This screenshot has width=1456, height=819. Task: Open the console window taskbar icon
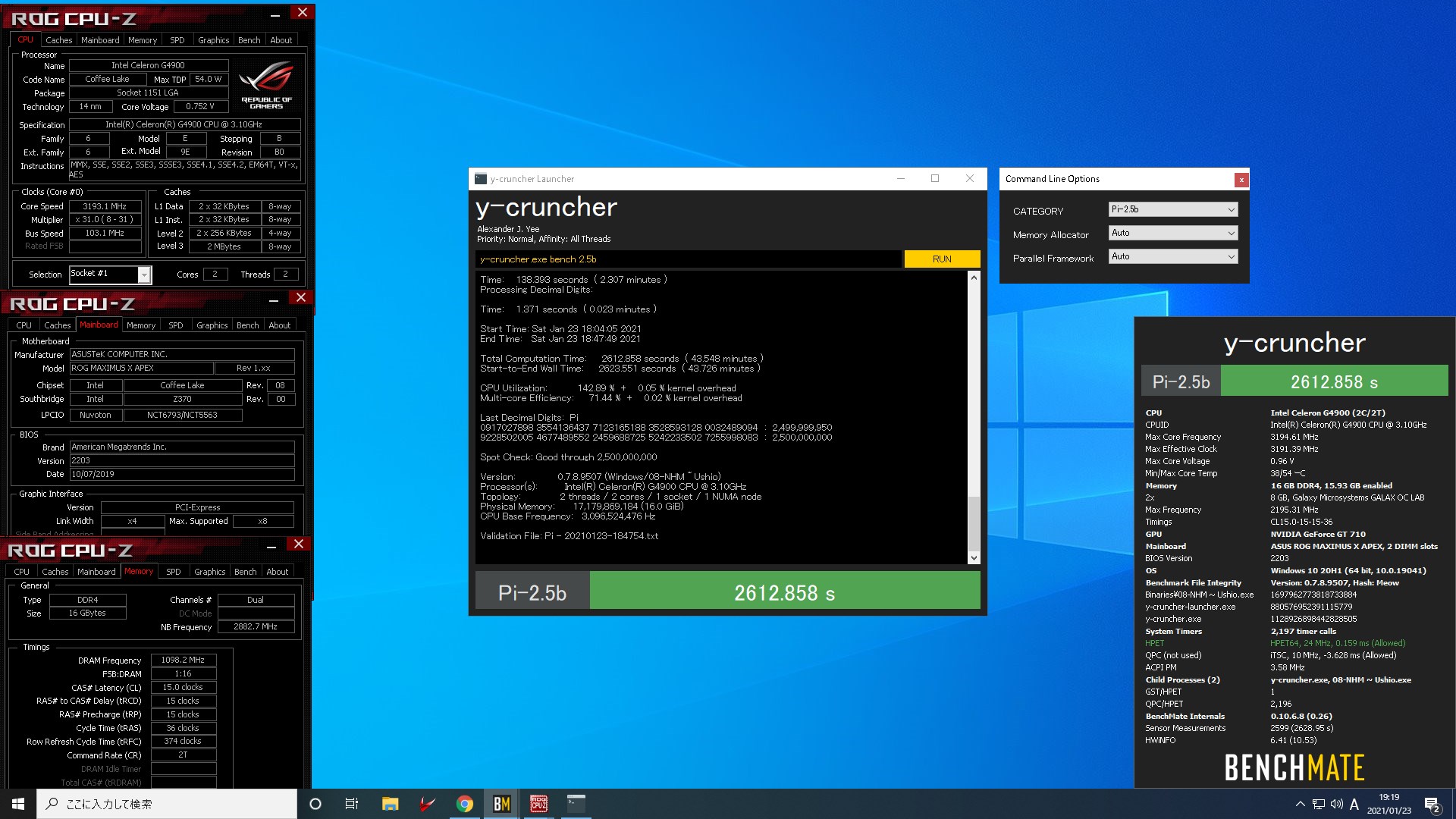(x=576, y=804)
